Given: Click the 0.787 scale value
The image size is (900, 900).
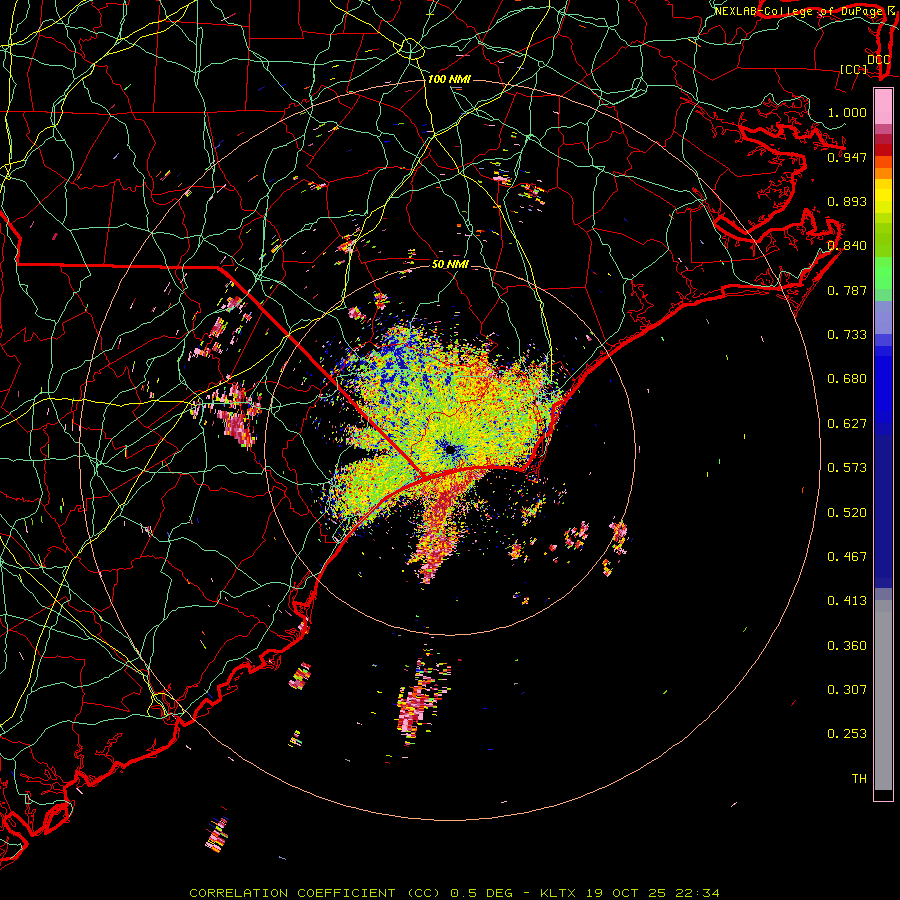Looking at the screenshot, I should (847, 290).
